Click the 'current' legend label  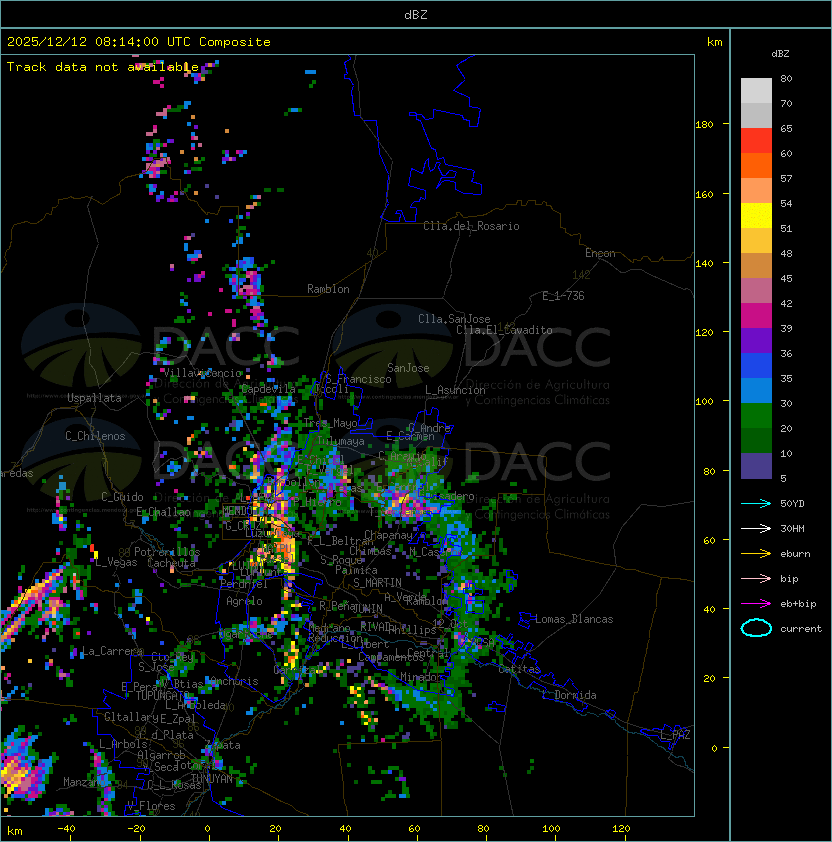[x=801, y=629]
